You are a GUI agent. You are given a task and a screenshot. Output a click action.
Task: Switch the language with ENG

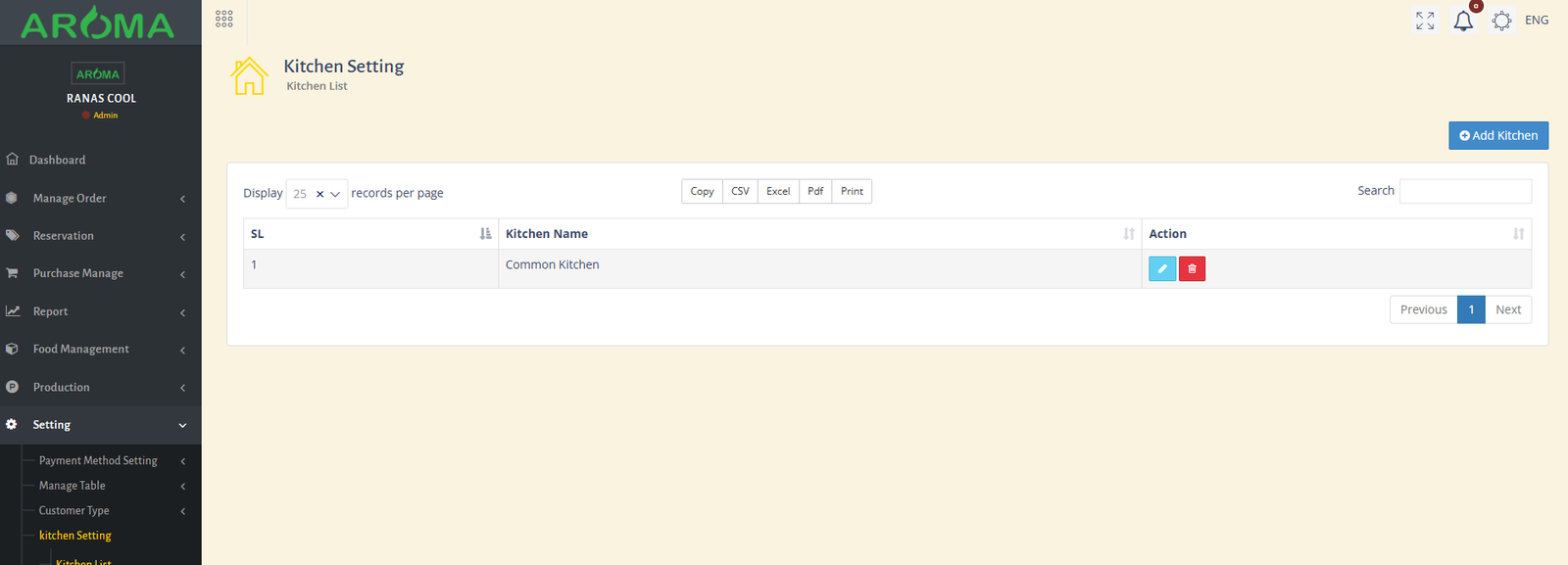[x=1537, y=21]
